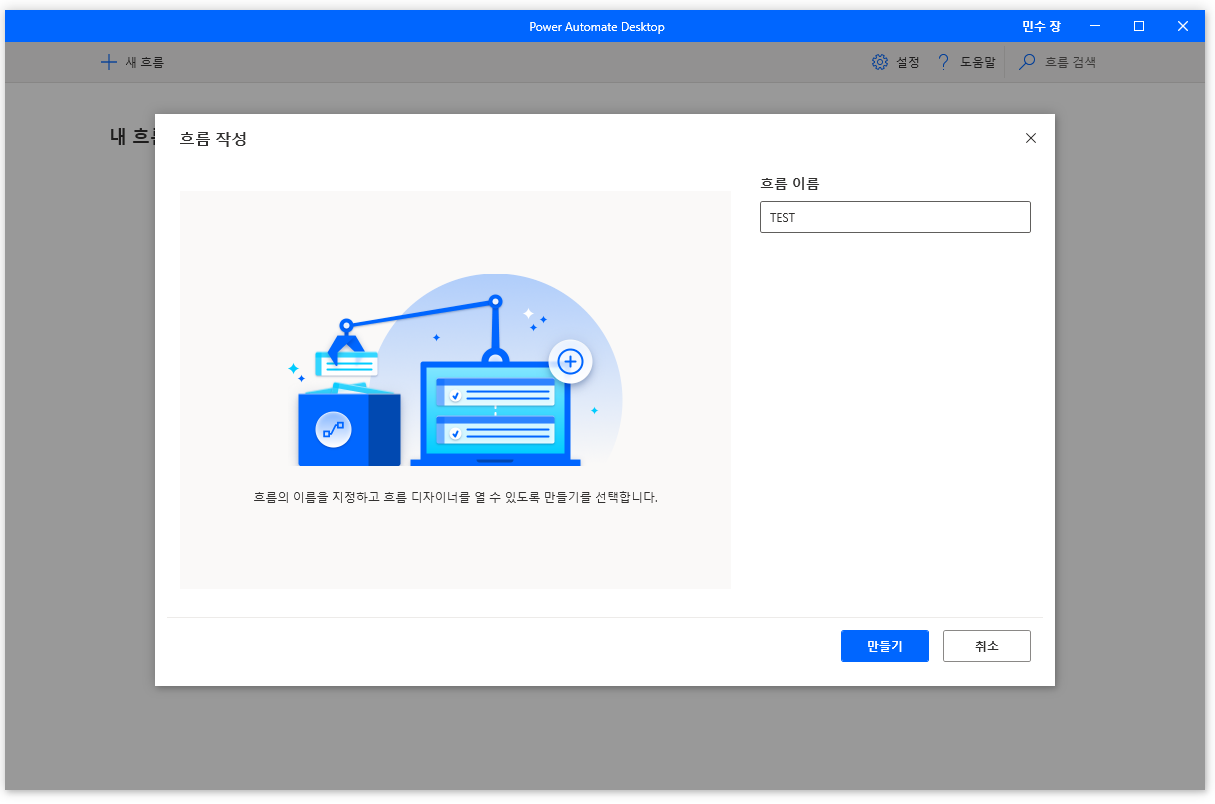Click the plus circle in illustration
The height and width of the screenshot is (804, 1215).
tap(570, 361)
